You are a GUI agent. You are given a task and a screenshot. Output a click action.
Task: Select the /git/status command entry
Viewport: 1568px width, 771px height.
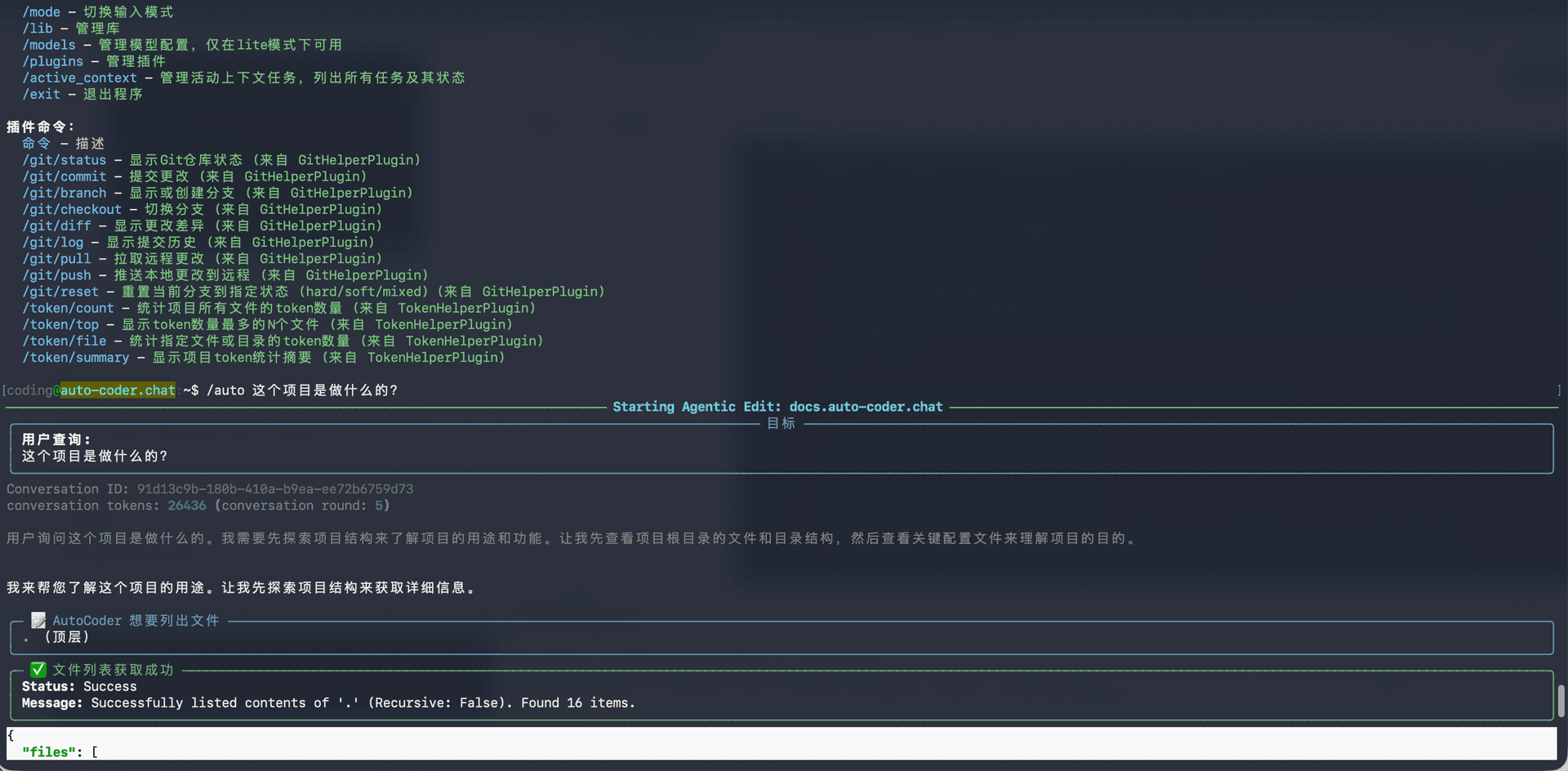pos(65,160)
